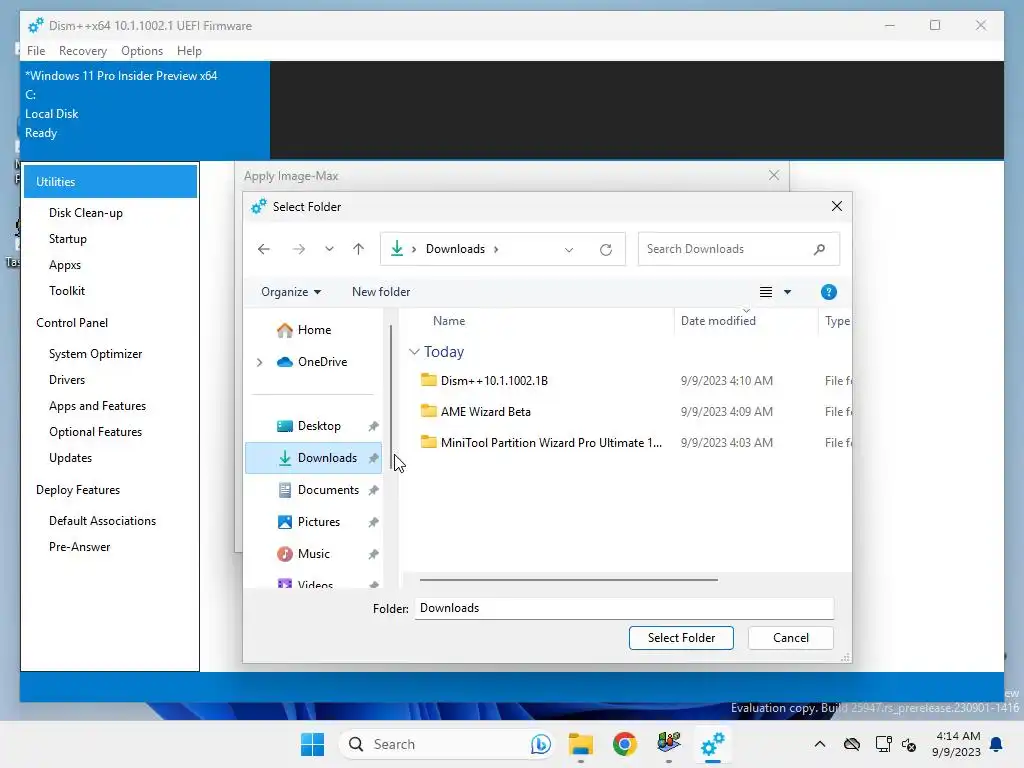
Task: Confirm with the Select Folder button
Action: pyautogui.click(x=681, y=638)
